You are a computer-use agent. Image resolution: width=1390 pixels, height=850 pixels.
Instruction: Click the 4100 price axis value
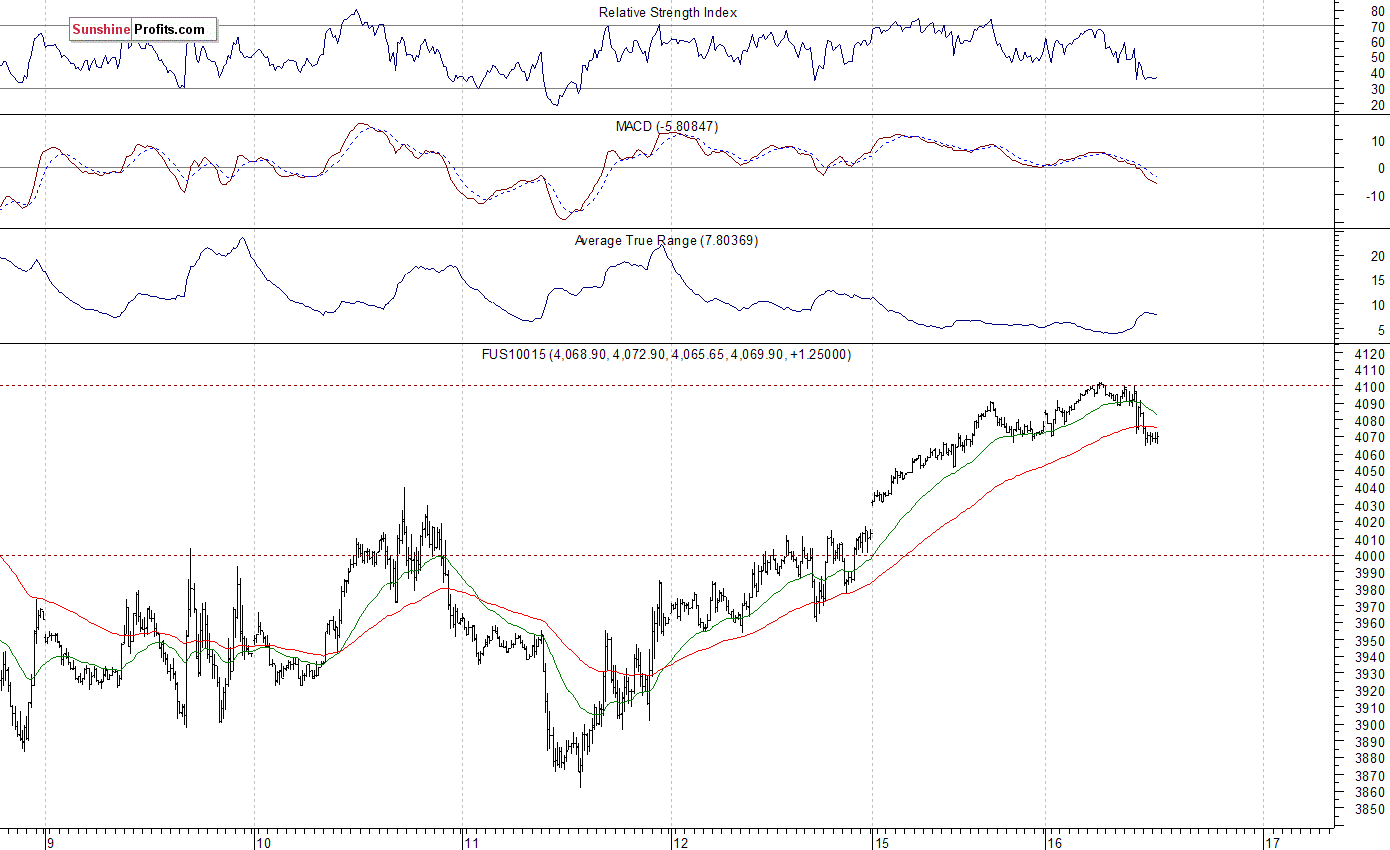(x=1369, y=387)
